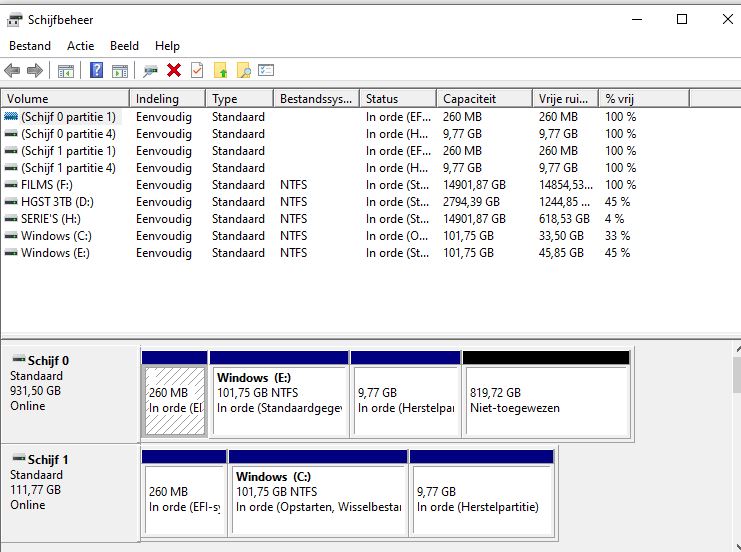741x552 pixels.
Task: Click the red X delete icon
Action: [174, 70]
